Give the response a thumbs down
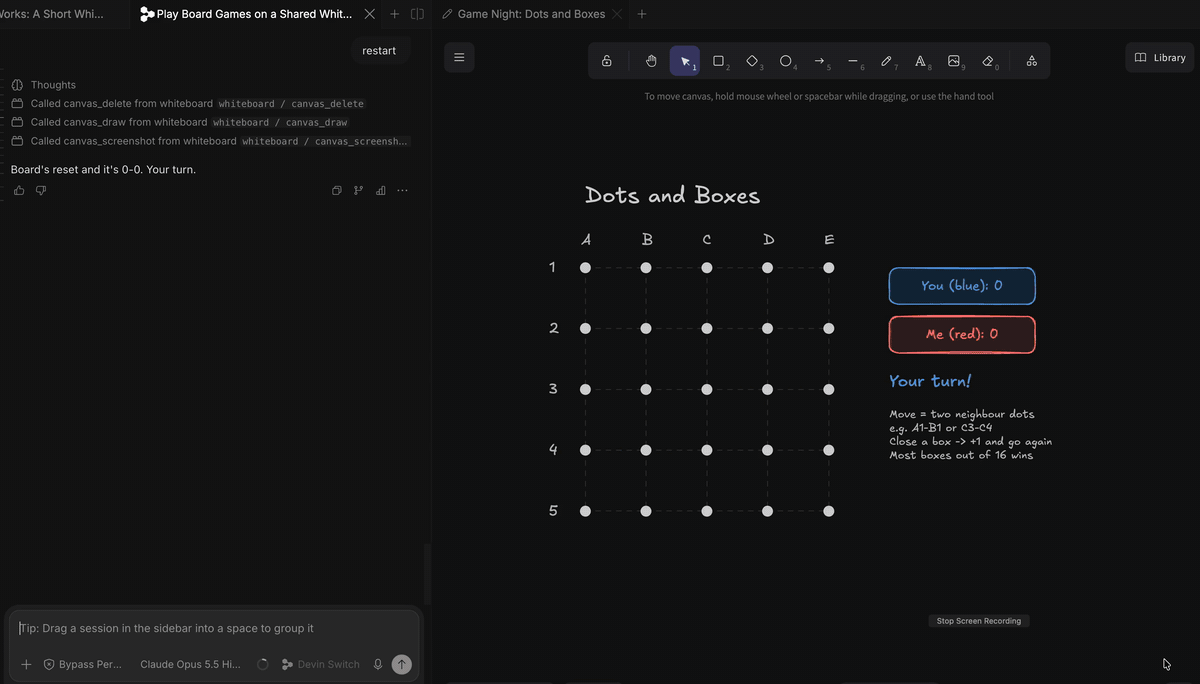 tap(41, 190)
